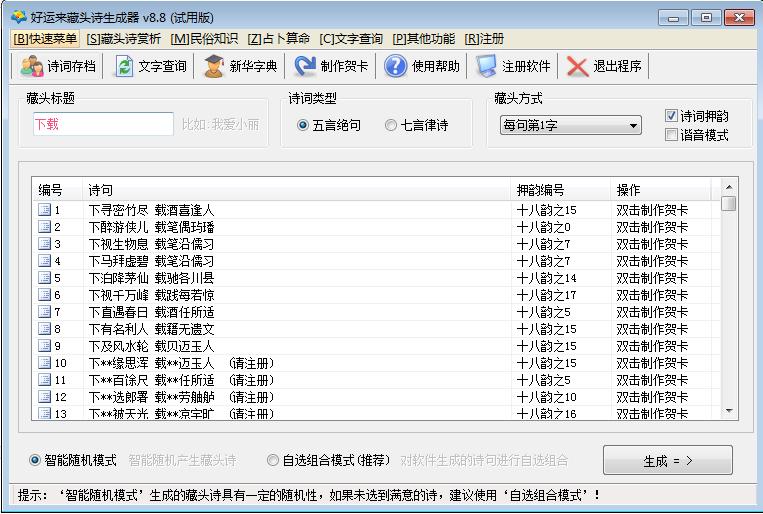763x514 pixels.
Task: Click the poem list scrollbar down arrow
Action: pyautogui.click(x=728, y=410)
